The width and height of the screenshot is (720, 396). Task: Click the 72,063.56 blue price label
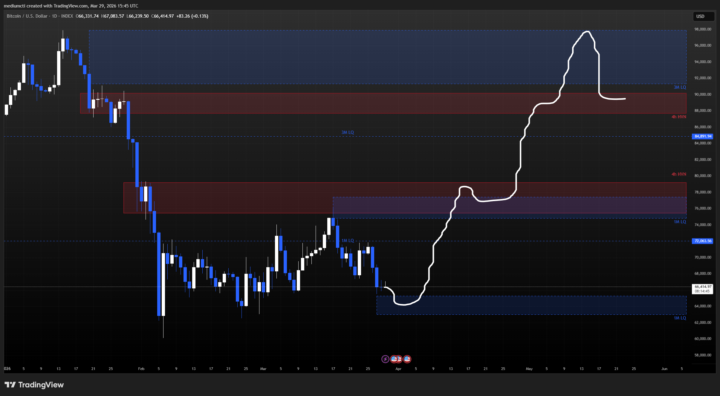tap(703, 241)
